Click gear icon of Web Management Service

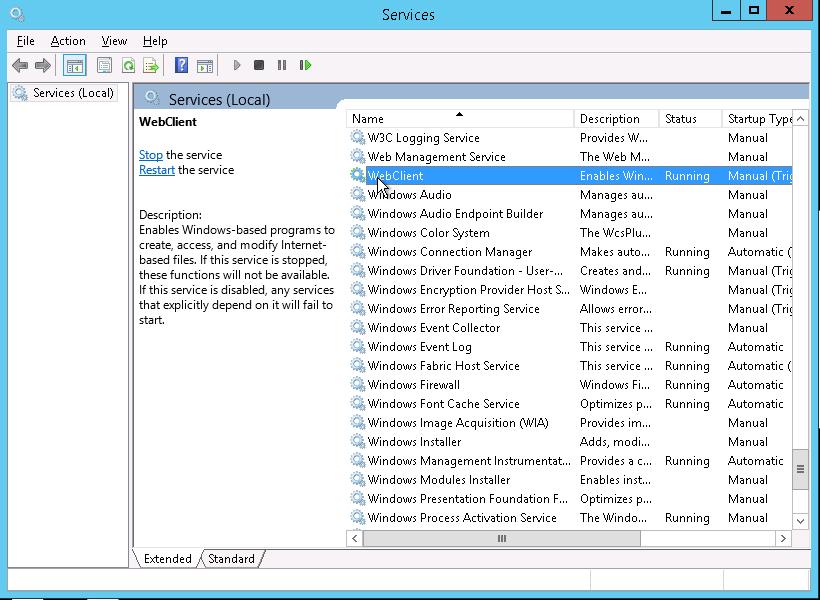point(358,156)
